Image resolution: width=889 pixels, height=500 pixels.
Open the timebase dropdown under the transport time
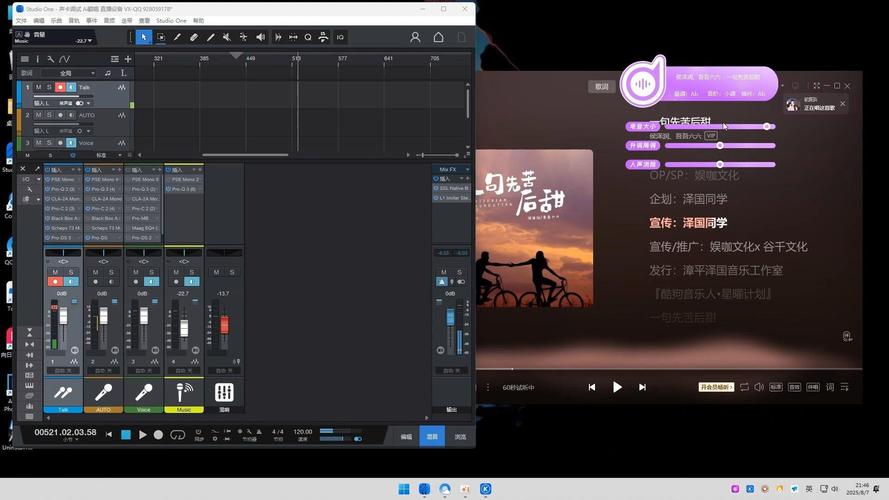point(73,439)
